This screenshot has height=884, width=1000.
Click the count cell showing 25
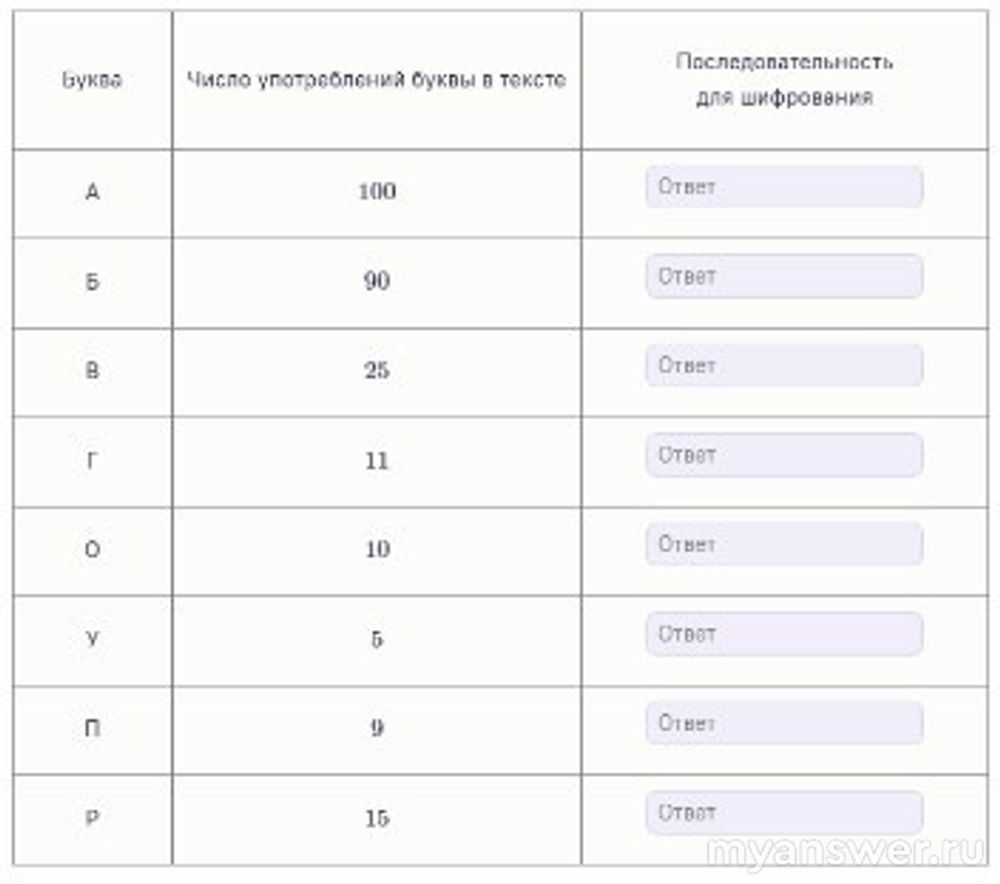[376, 371]
